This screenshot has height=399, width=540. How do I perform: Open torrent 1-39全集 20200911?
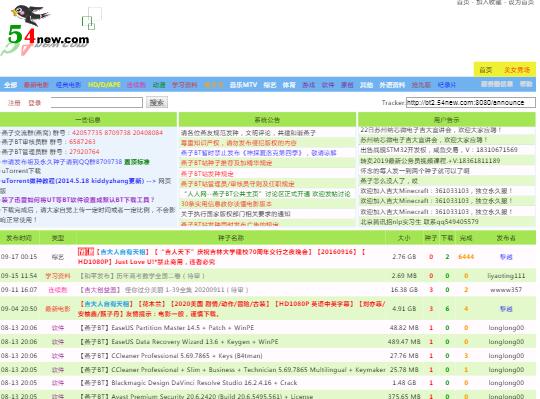(164, 290)
